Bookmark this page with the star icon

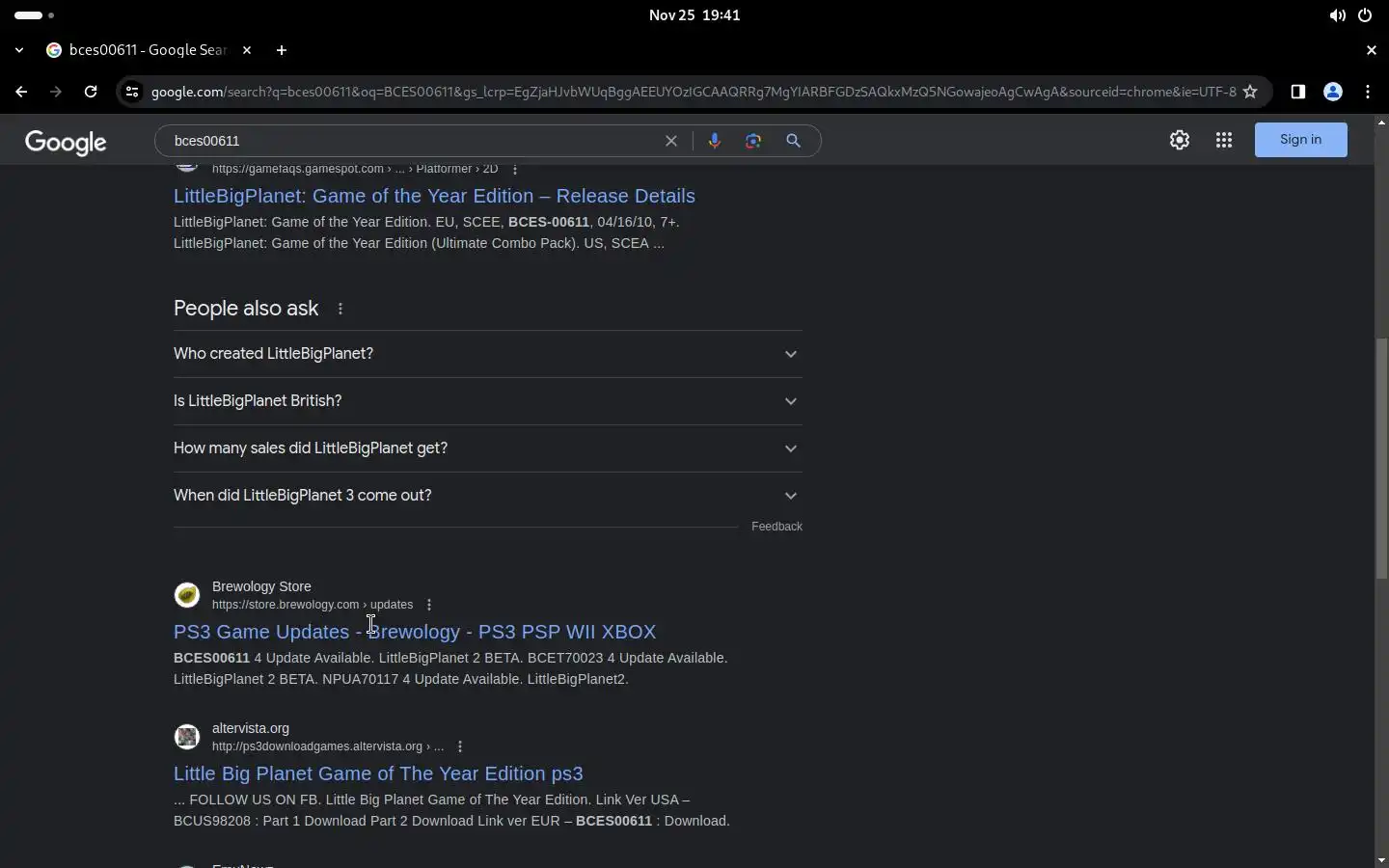point(1250,92)
